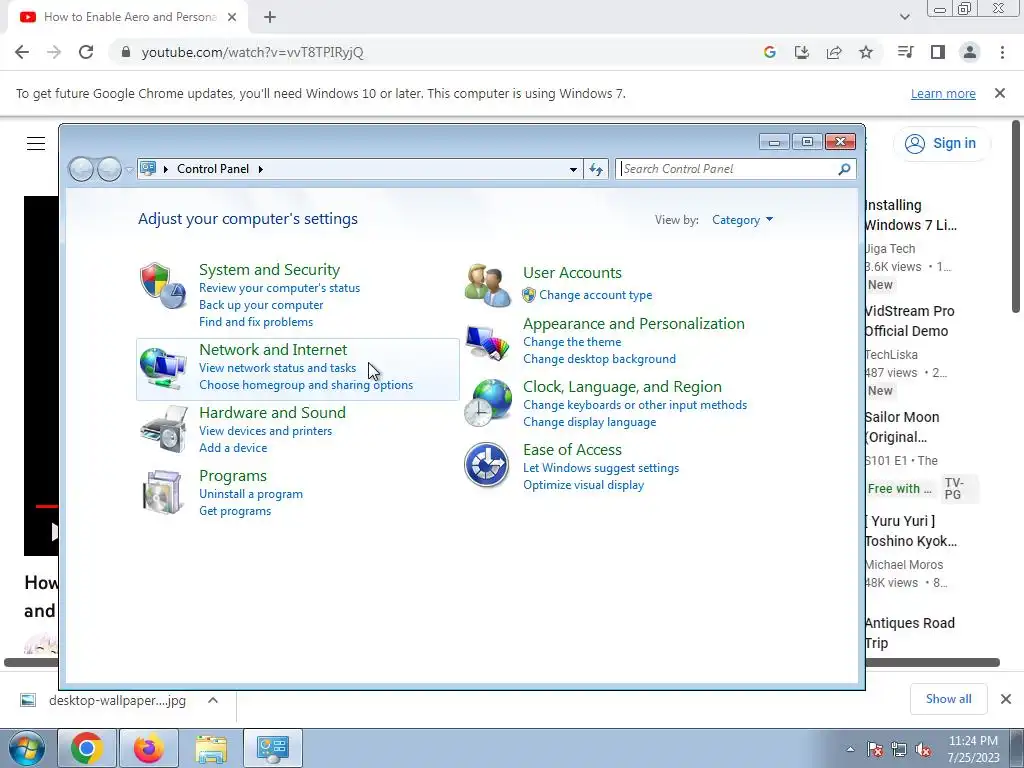Viewport: 1024px width, 768px height.
Task: Expand the View by Category dropdown
Action: tap(743, 220)
